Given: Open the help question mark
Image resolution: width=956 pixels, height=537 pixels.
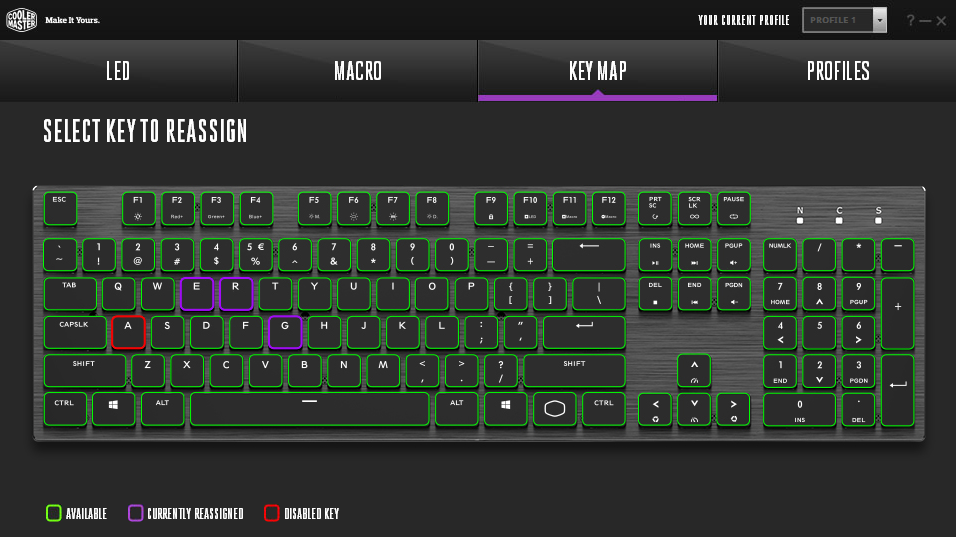Looking at the screenshot, I should tap(910, 20).
